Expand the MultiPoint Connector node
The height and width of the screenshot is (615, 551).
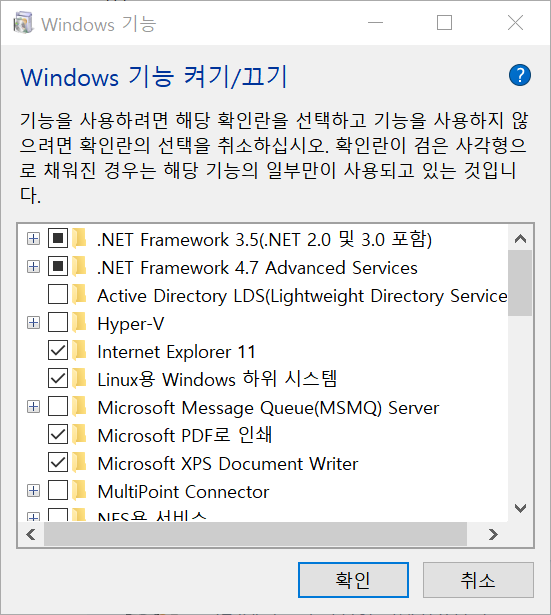tap(33, 491)
